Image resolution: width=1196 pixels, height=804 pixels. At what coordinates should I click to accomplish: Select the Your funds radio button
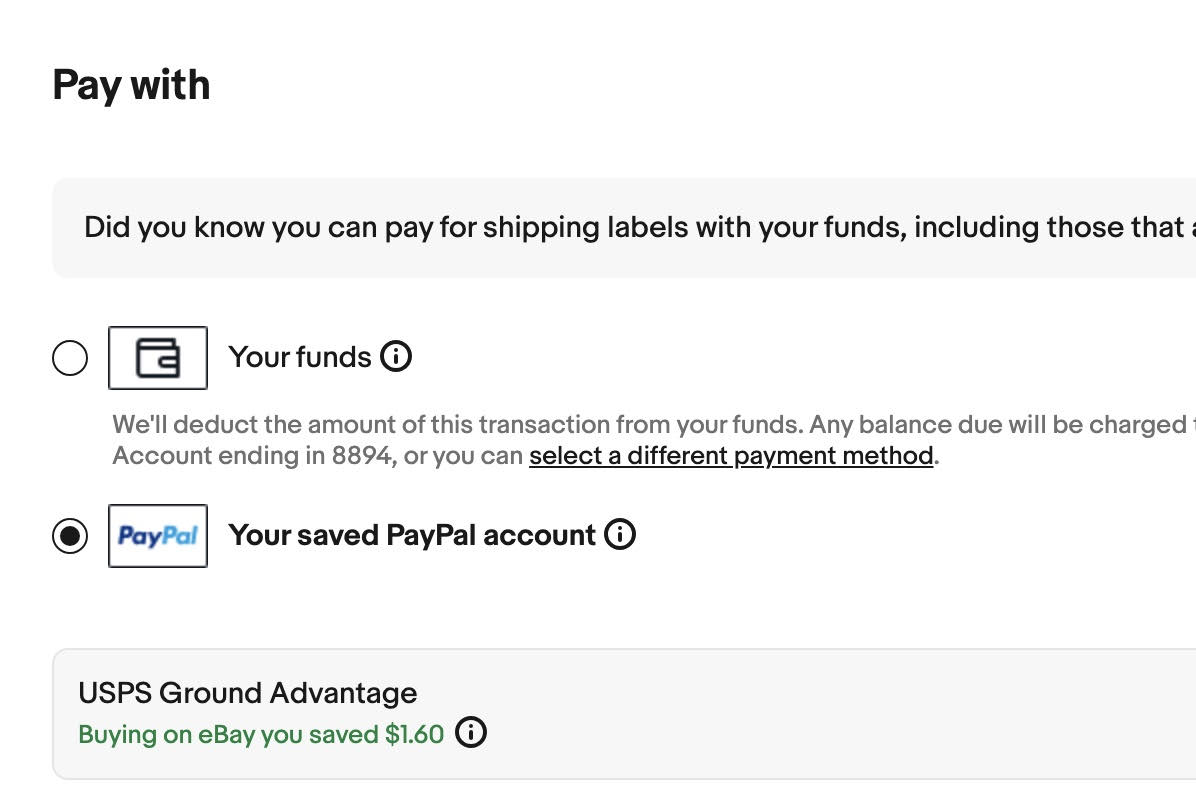coord(70,356)
